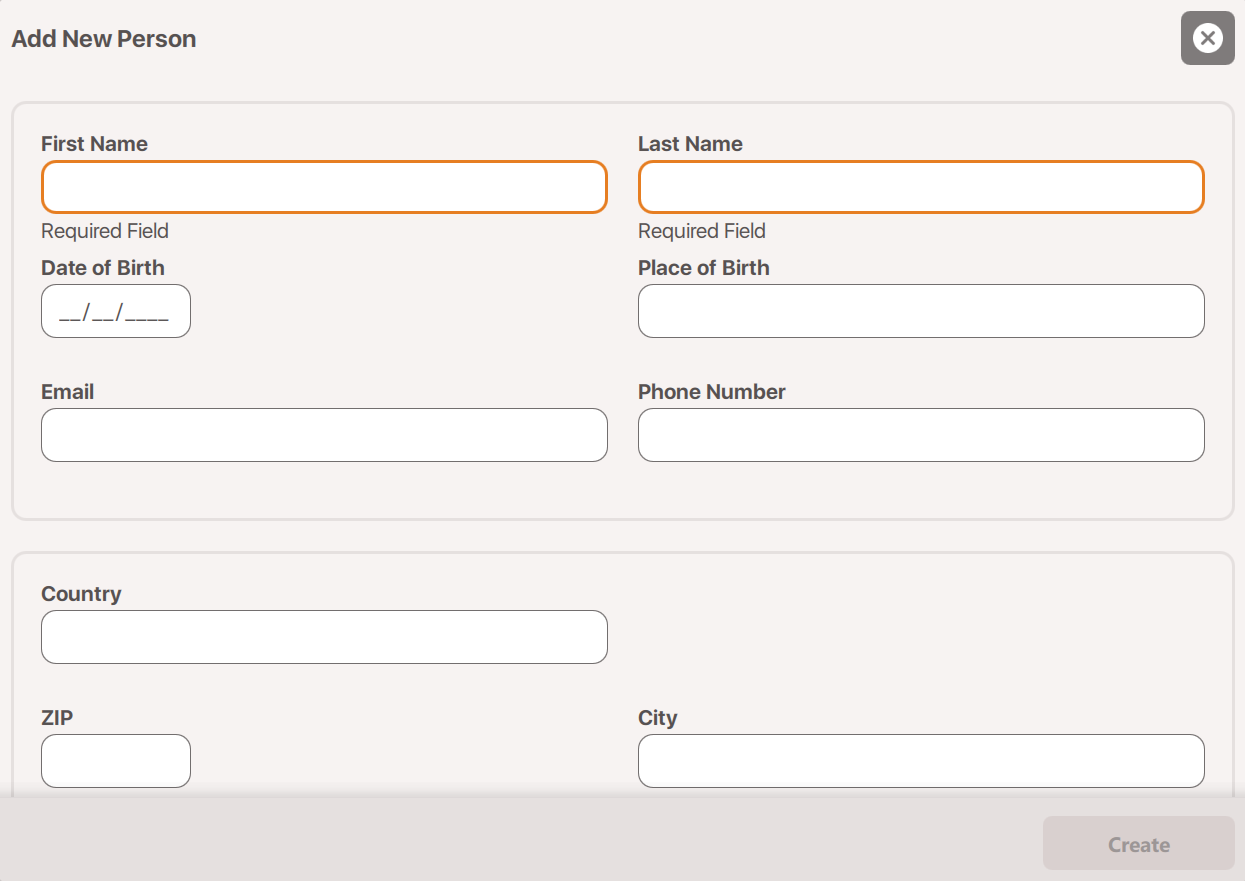The width and height of the screenshot is (1245, 881).
Task: Click the Phone Number label
Action: (712, 392)
